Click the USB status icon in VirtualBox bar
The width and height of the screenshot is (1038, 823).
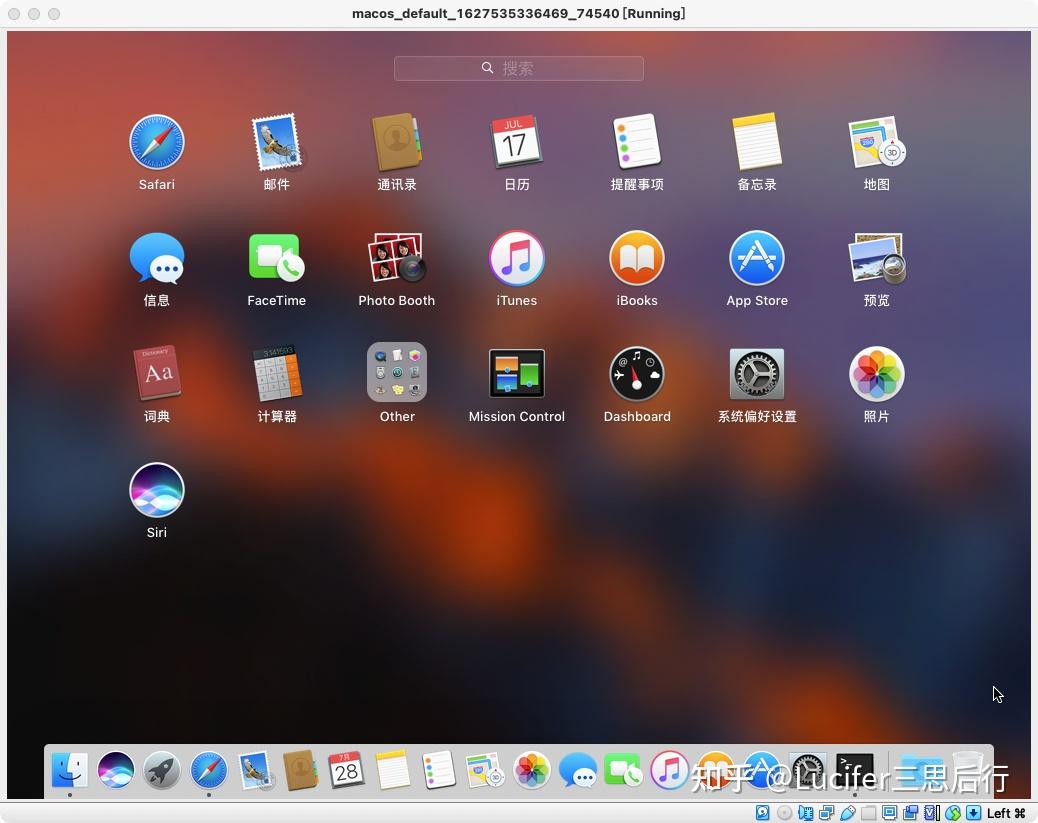(x=848, y=813)
